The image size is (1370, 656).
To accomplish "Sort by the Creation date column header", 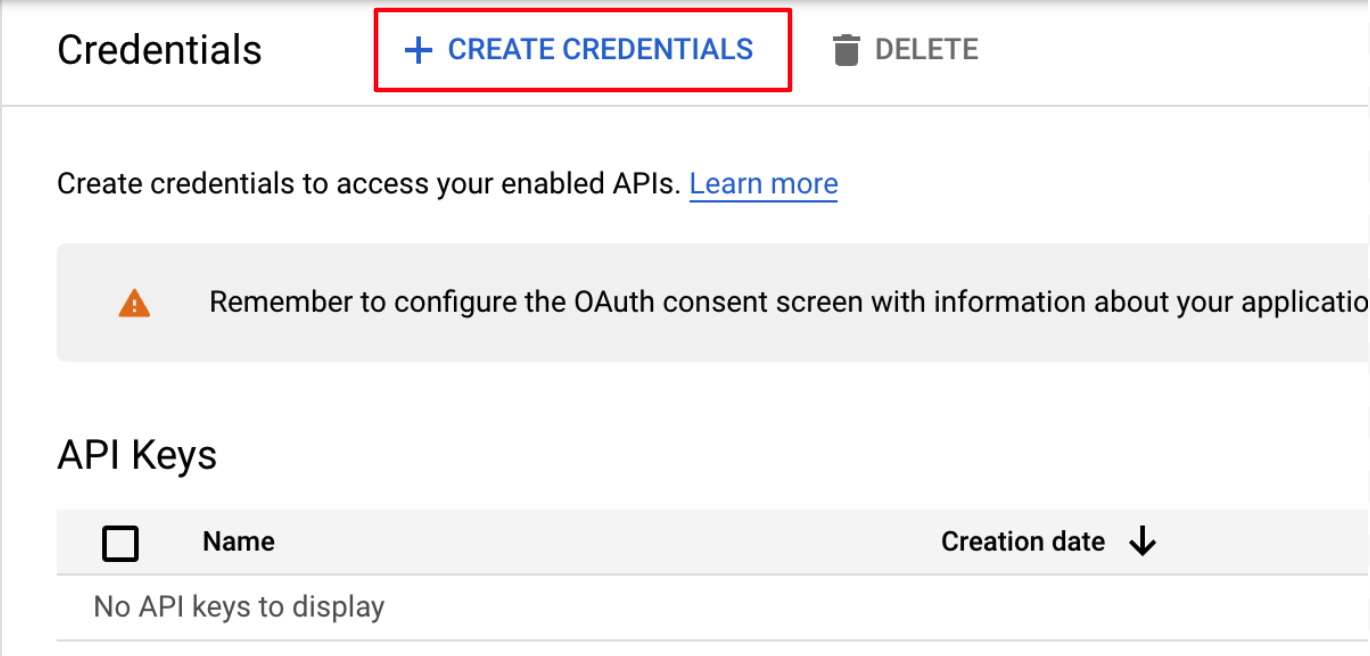I will pyautogui.click(x=1023, y=542).
